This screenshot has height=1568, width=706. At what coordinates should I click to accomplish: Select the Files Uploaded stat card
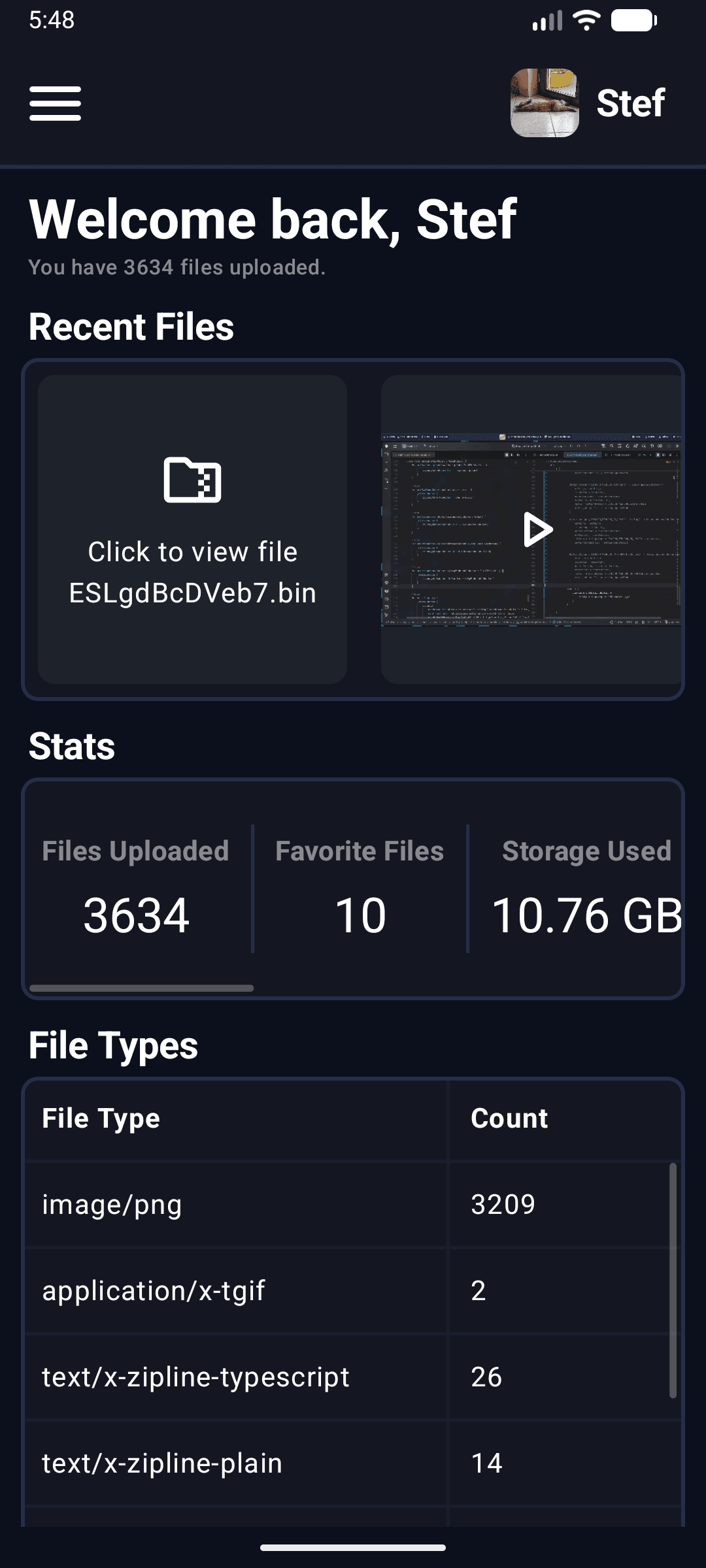[136, 889]
